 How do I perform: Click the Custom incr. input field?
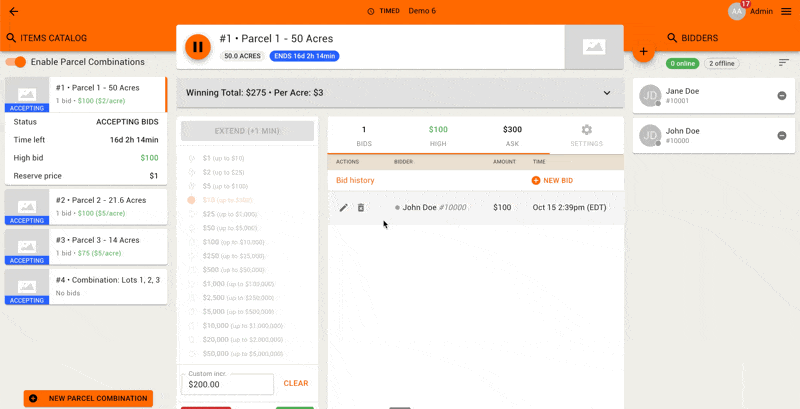227,384
